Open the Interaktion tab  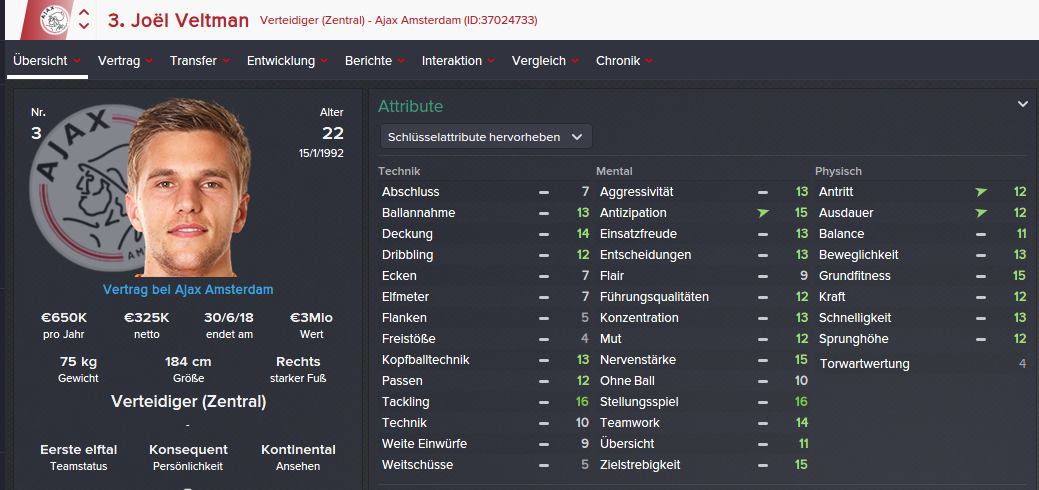452,61
